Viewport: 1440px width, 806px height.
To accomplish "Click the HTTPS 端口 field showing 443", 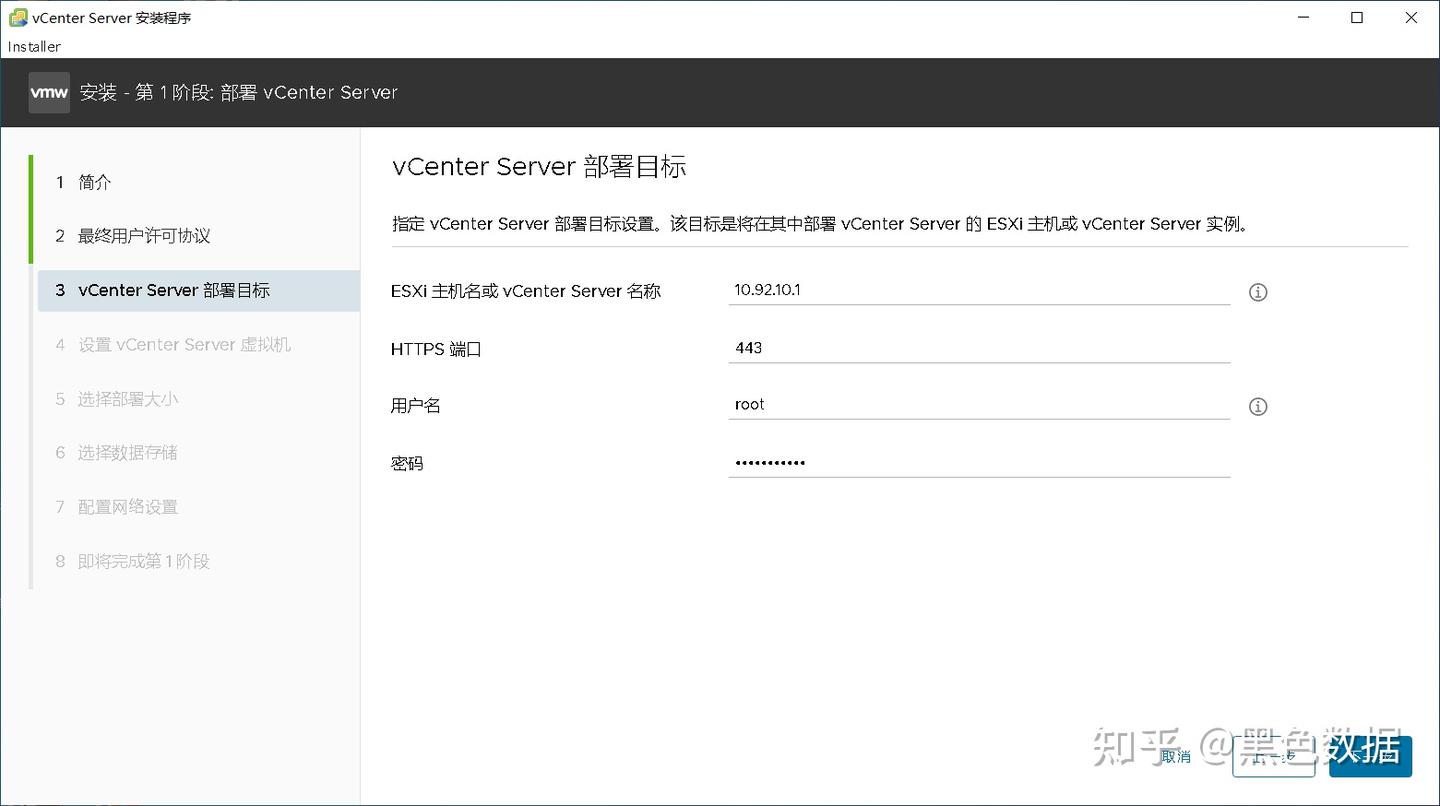I will 980,347.
